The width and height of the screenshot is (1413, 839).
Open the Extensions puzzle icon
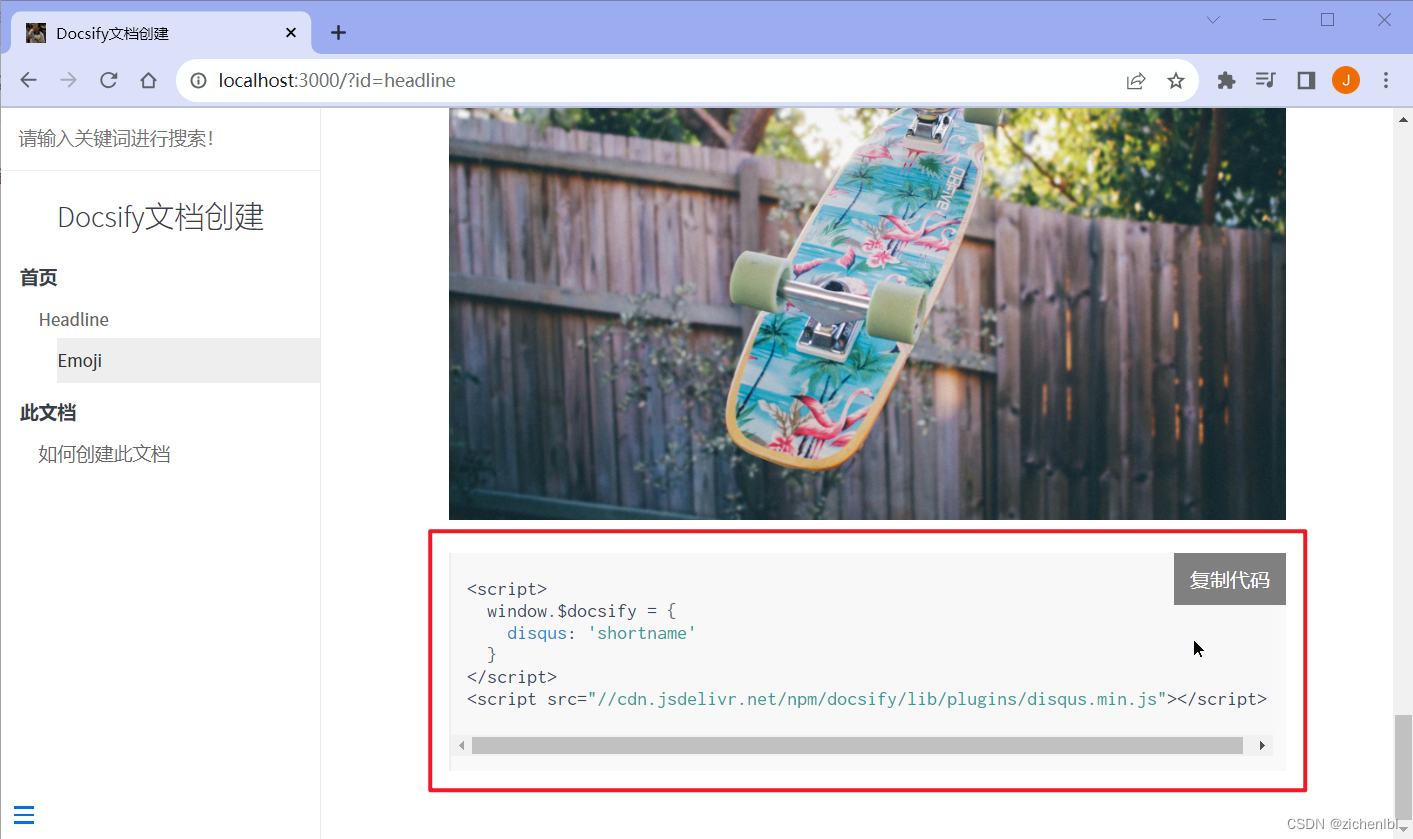pyautogui.click(x=1226, y=81)
